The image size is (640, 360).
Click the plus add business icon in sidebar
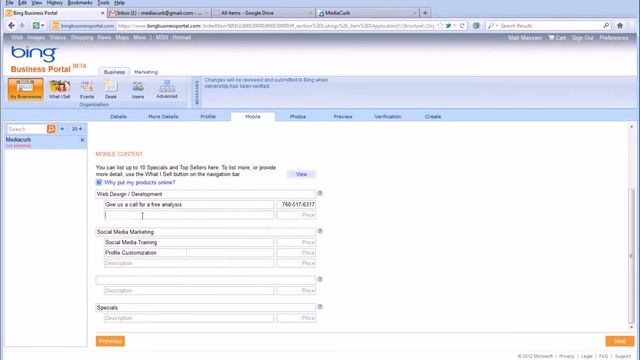point(62,129)
